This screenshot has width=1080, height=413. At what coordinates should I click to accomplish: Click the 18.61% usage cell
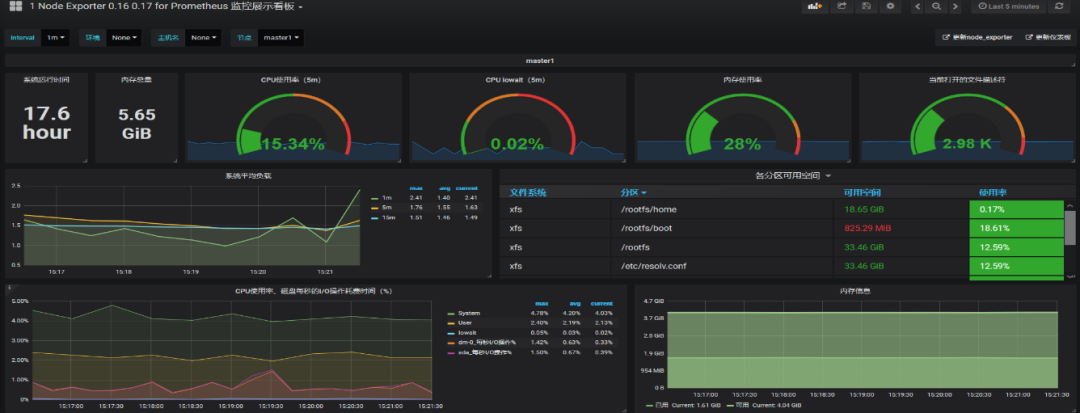point(1016,229)
